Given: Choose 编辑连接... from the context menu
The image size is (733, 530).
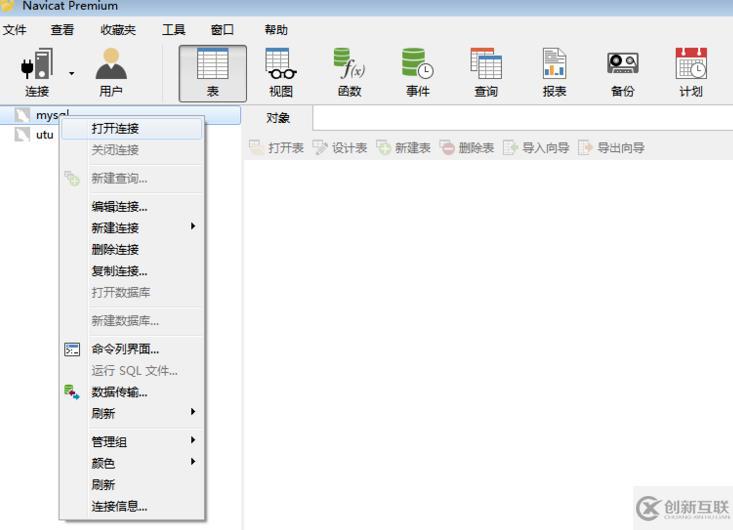Looking at the screenshot, I should point(132,207).
